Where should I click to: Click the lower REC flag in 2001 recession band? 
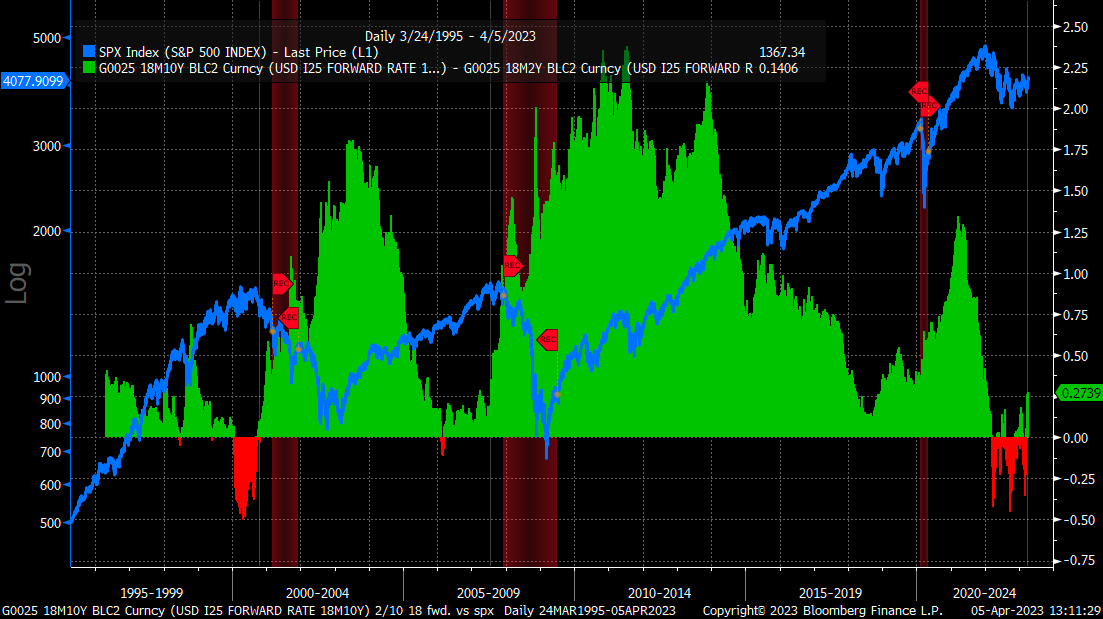(x=289, y=319)
